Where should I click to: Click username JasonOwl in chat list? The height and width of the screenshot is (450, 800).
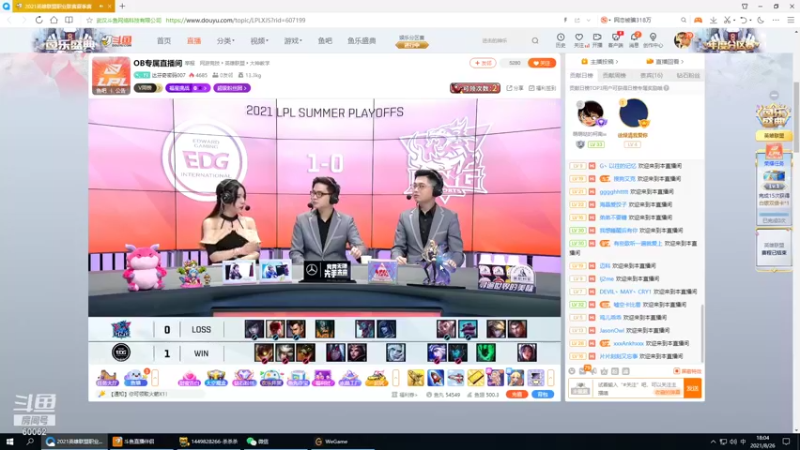click(x=612, y=331)
